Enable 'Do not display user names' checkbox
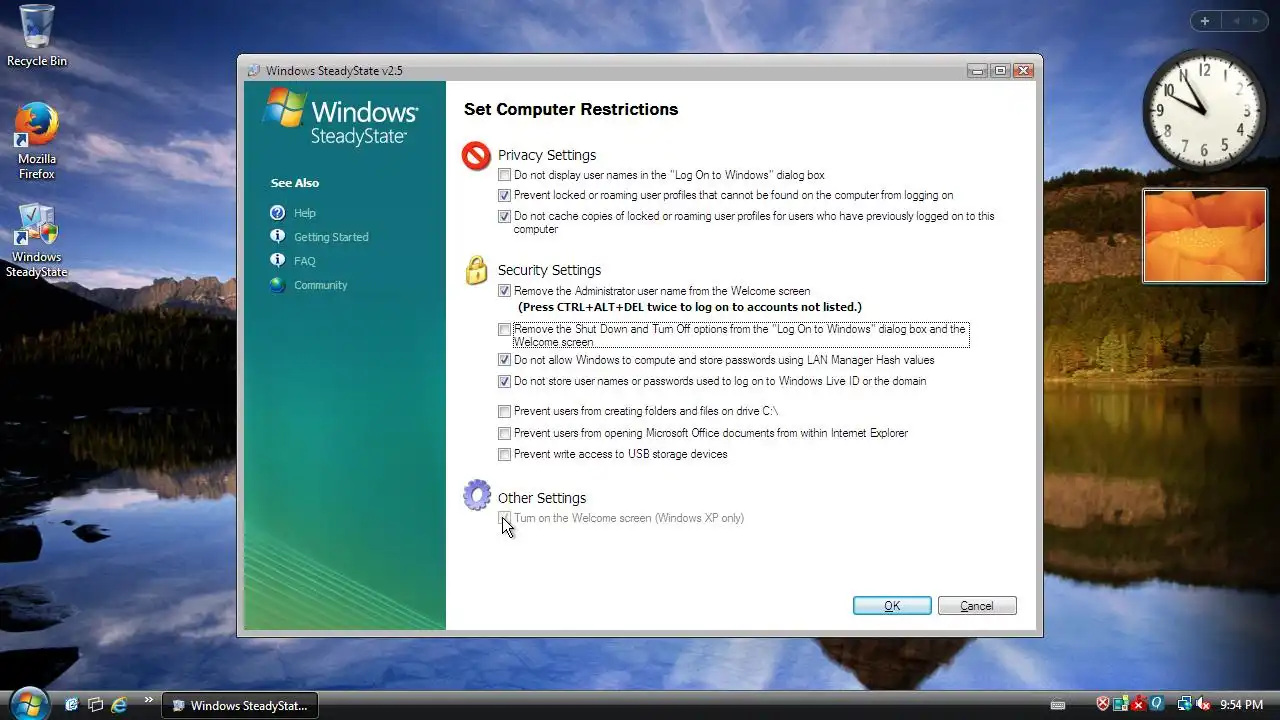 (505, 175)
